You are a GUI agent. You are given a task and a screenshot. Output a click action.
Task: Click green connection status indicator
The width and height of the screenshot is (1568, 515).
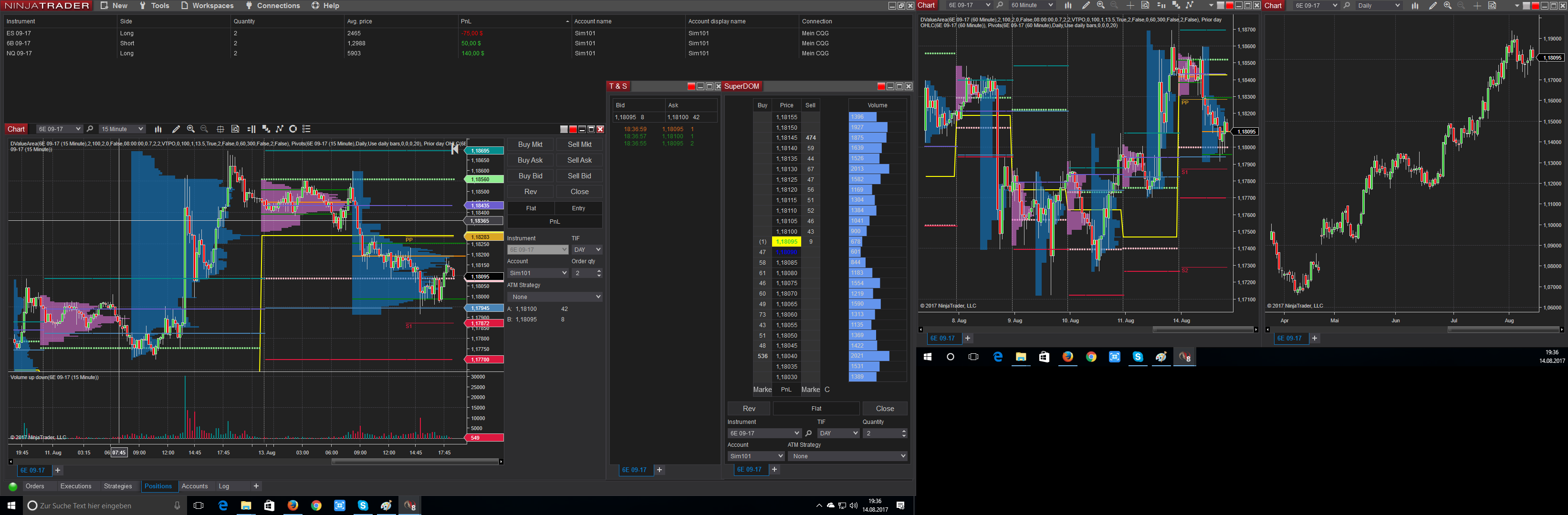13,486
